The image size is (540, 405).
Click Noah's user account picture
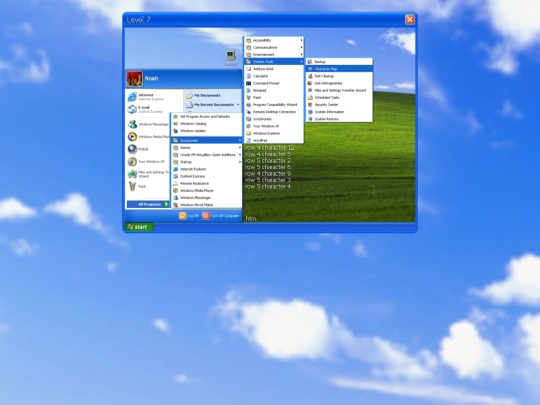coord(134,79)
